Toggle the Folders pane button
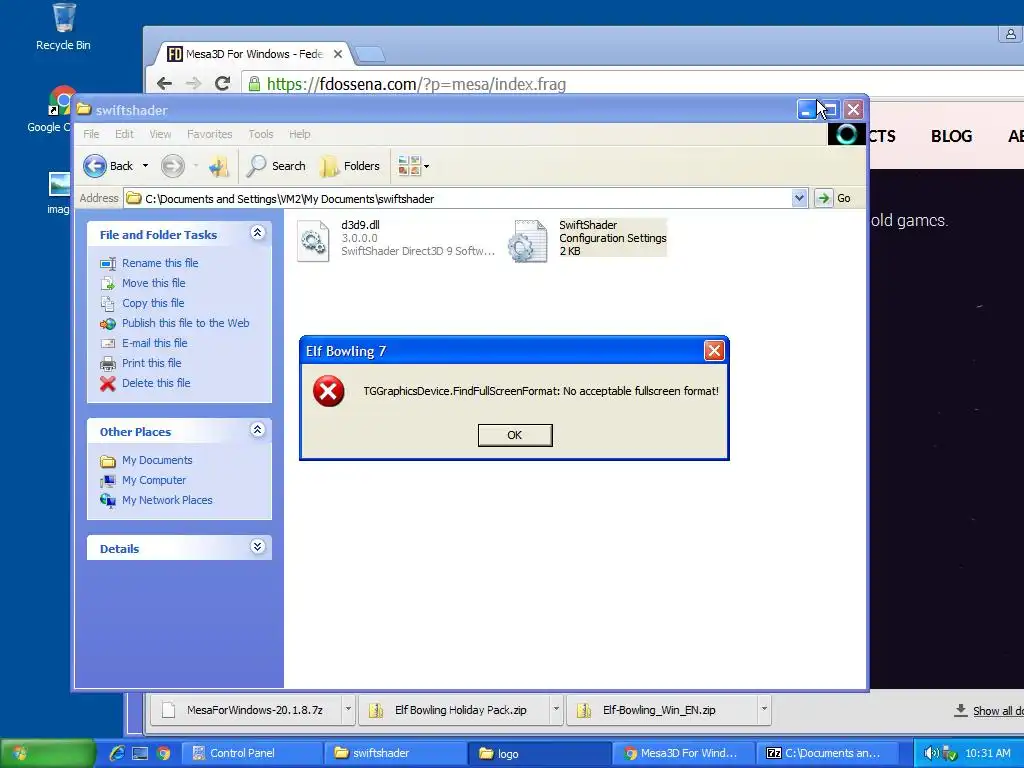 click(x=350, y=166)
